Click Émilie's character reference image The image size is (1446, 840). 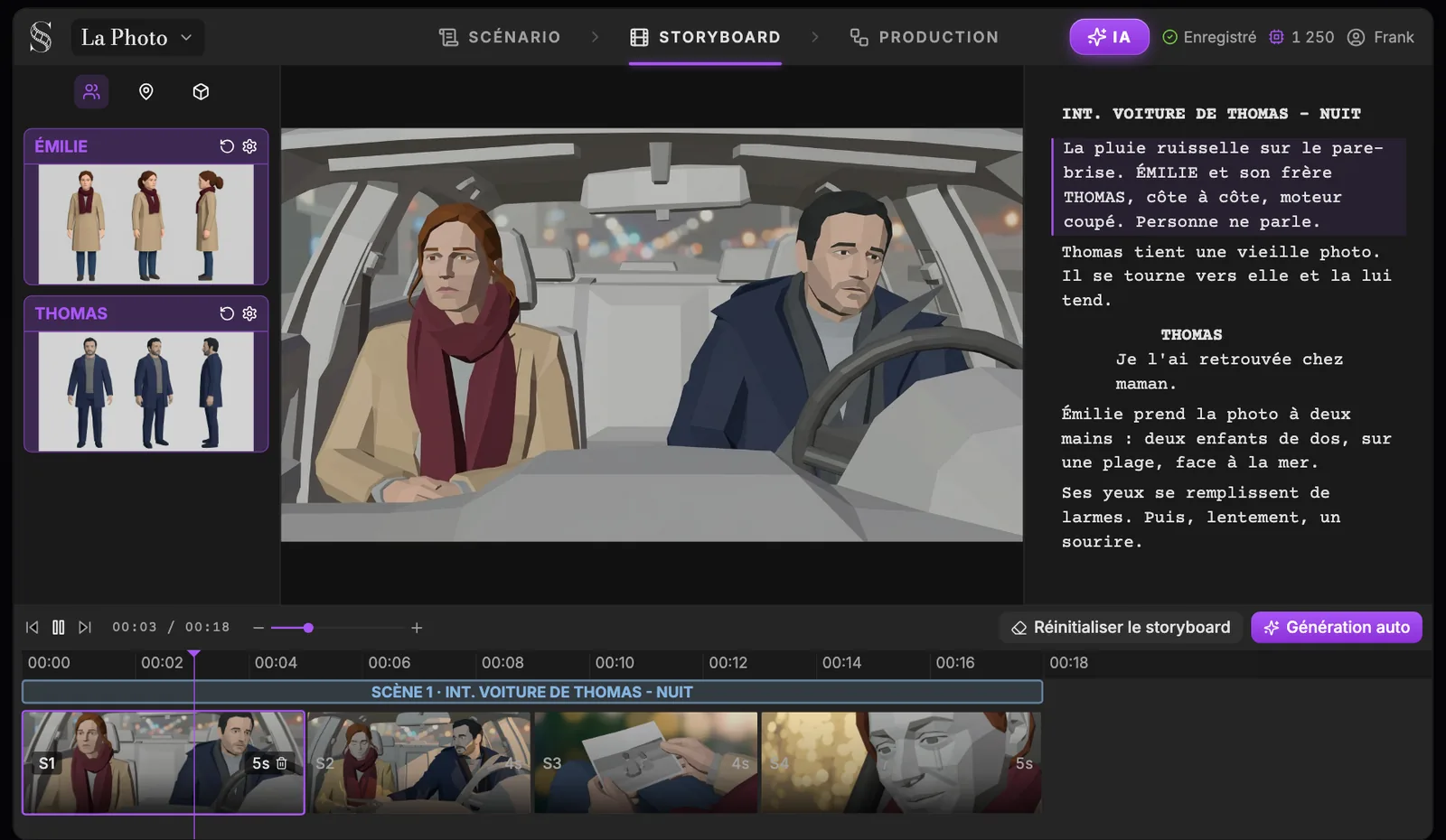pos(146,224)
